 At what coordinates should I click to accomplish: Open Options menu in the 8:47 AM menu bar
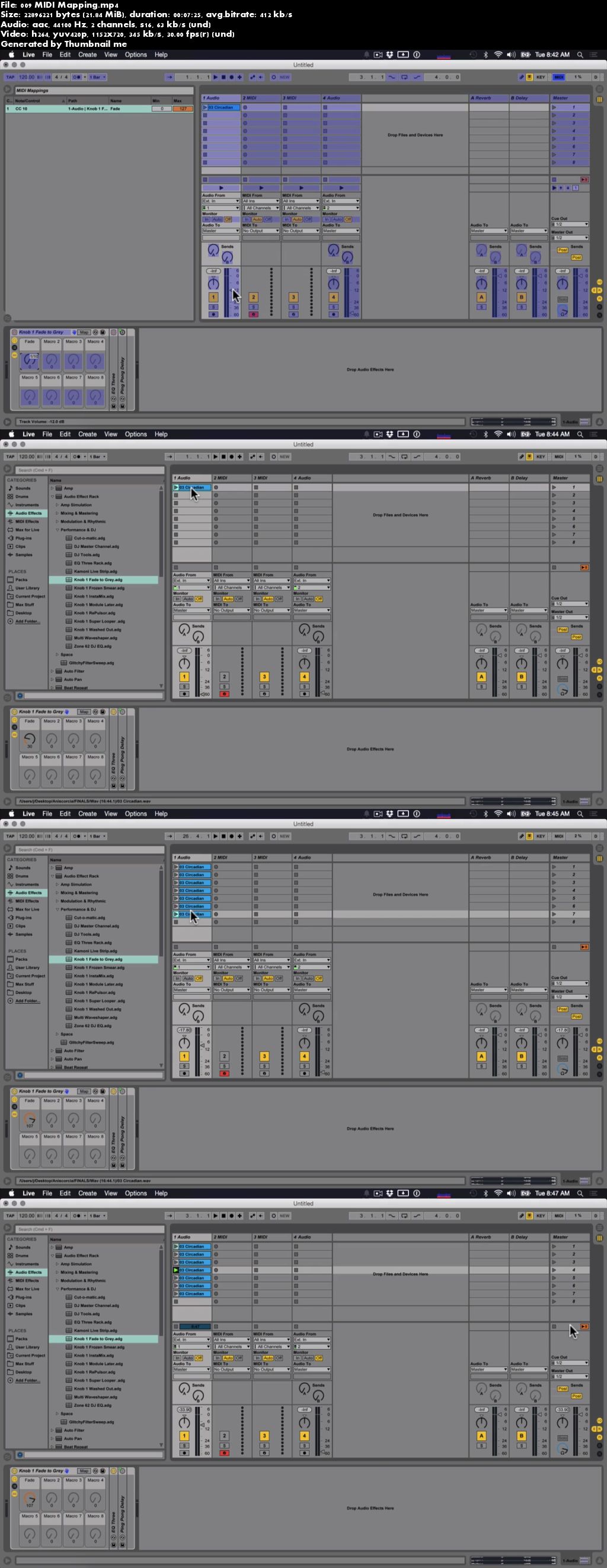coord(136,1193)
